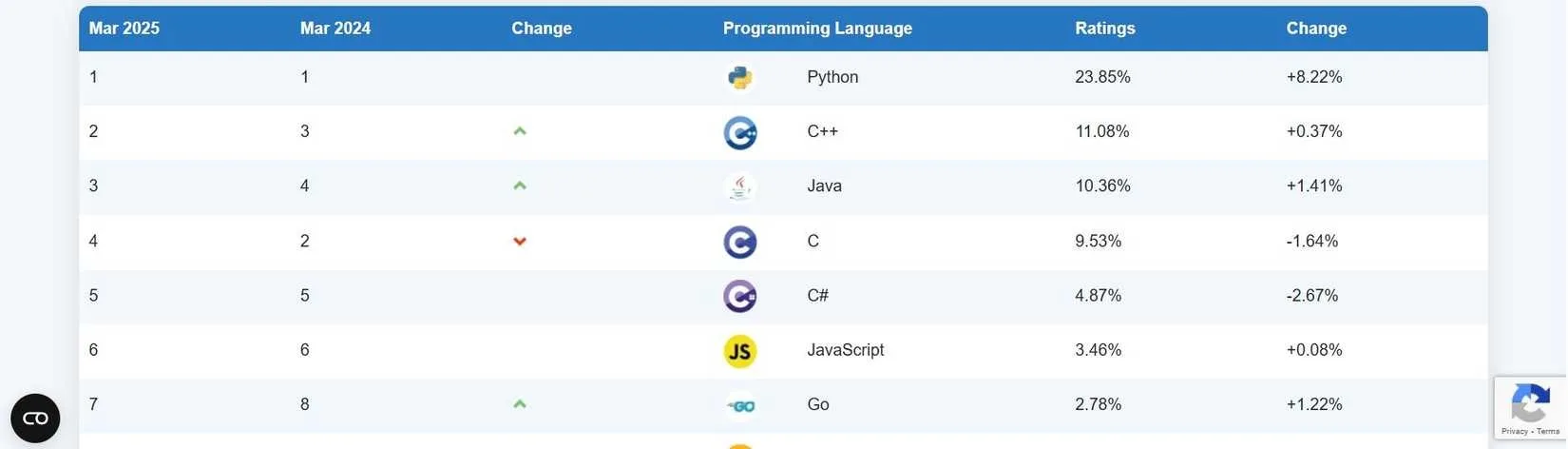Click the C# logo icon
The image size is (1568, 449).
coord(739,296)
